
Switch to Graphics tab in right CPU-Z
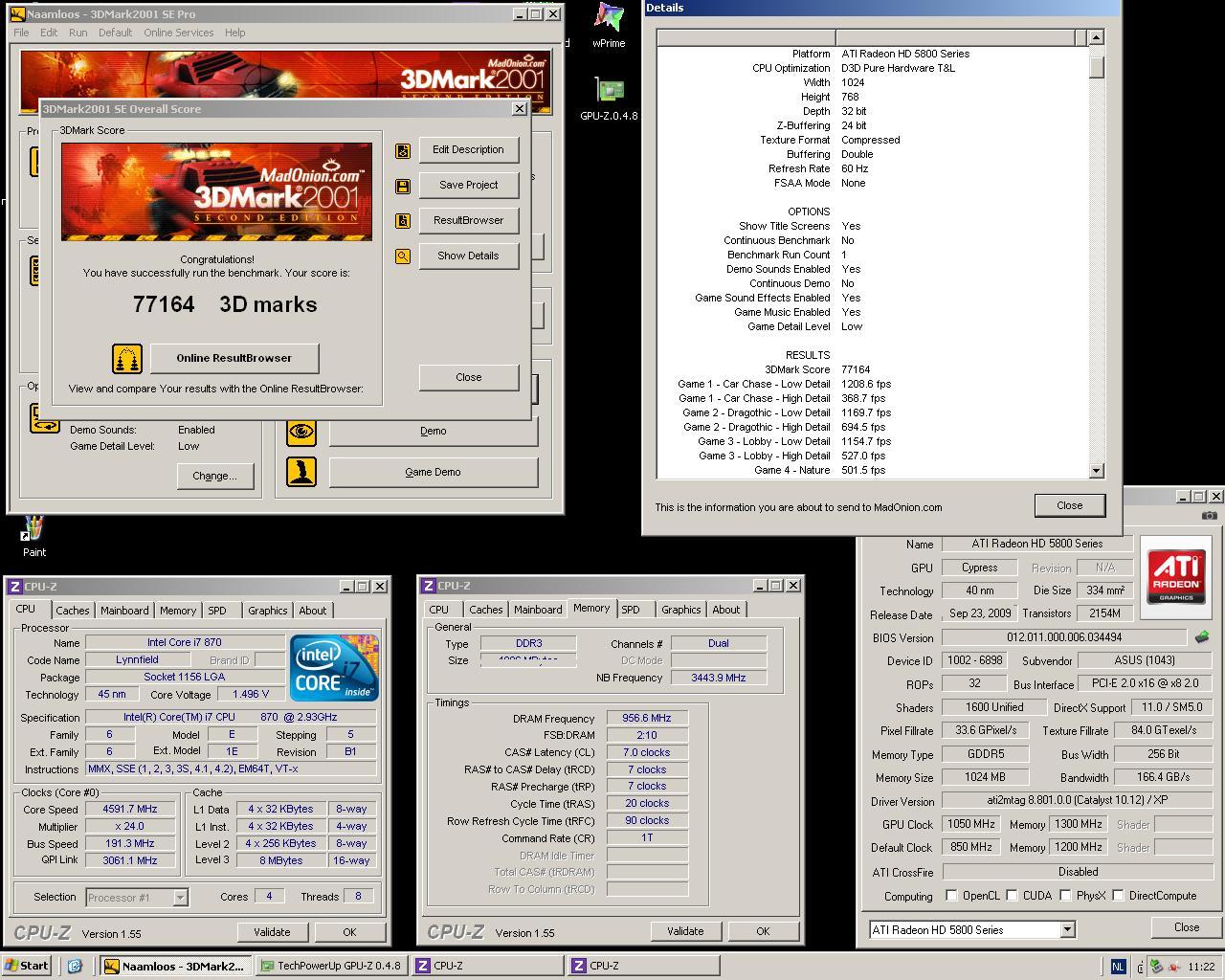681,610
